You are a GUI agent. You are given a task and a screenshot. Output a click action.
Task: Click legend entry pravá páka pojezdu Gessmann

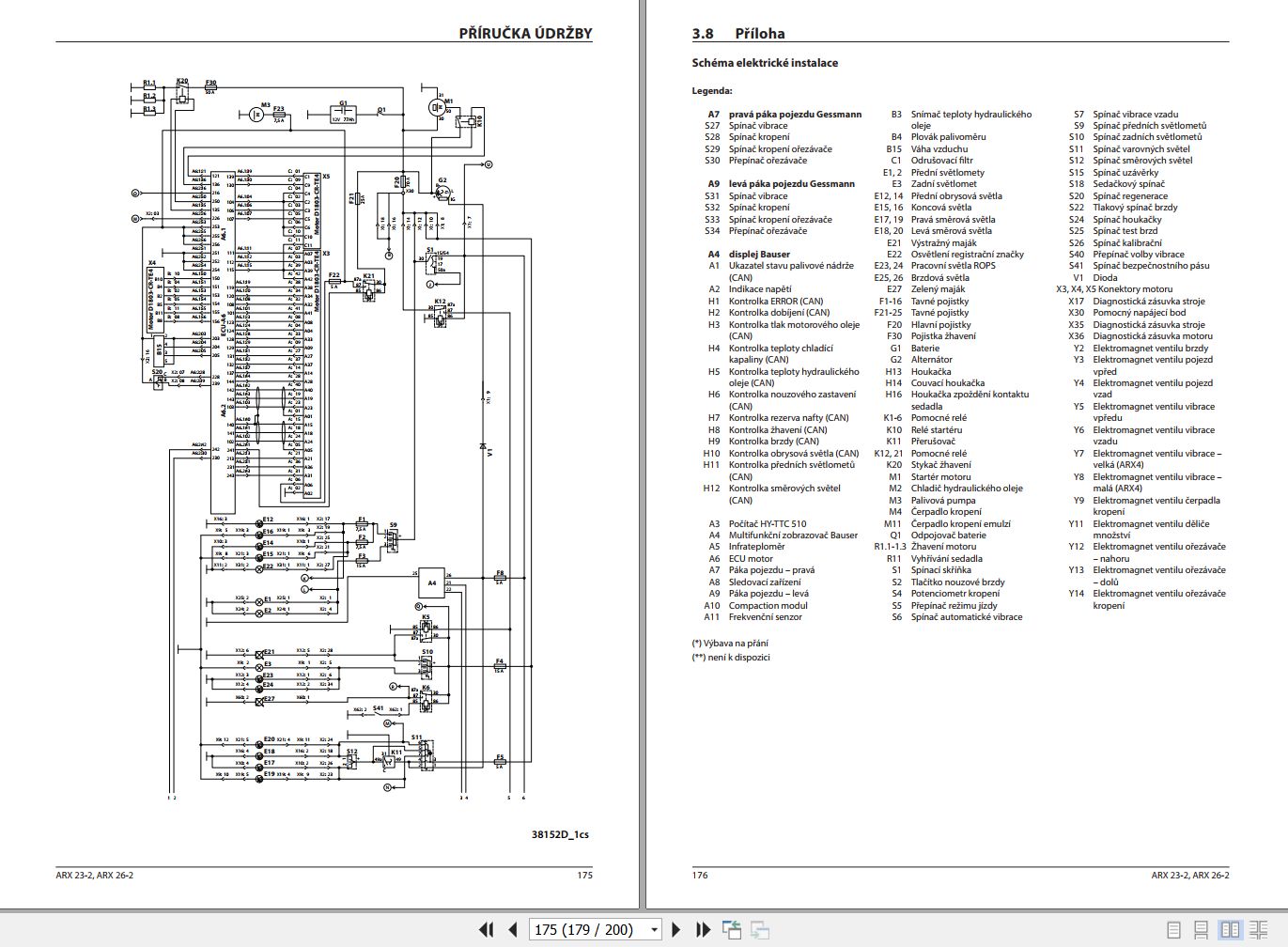(794, 114)
